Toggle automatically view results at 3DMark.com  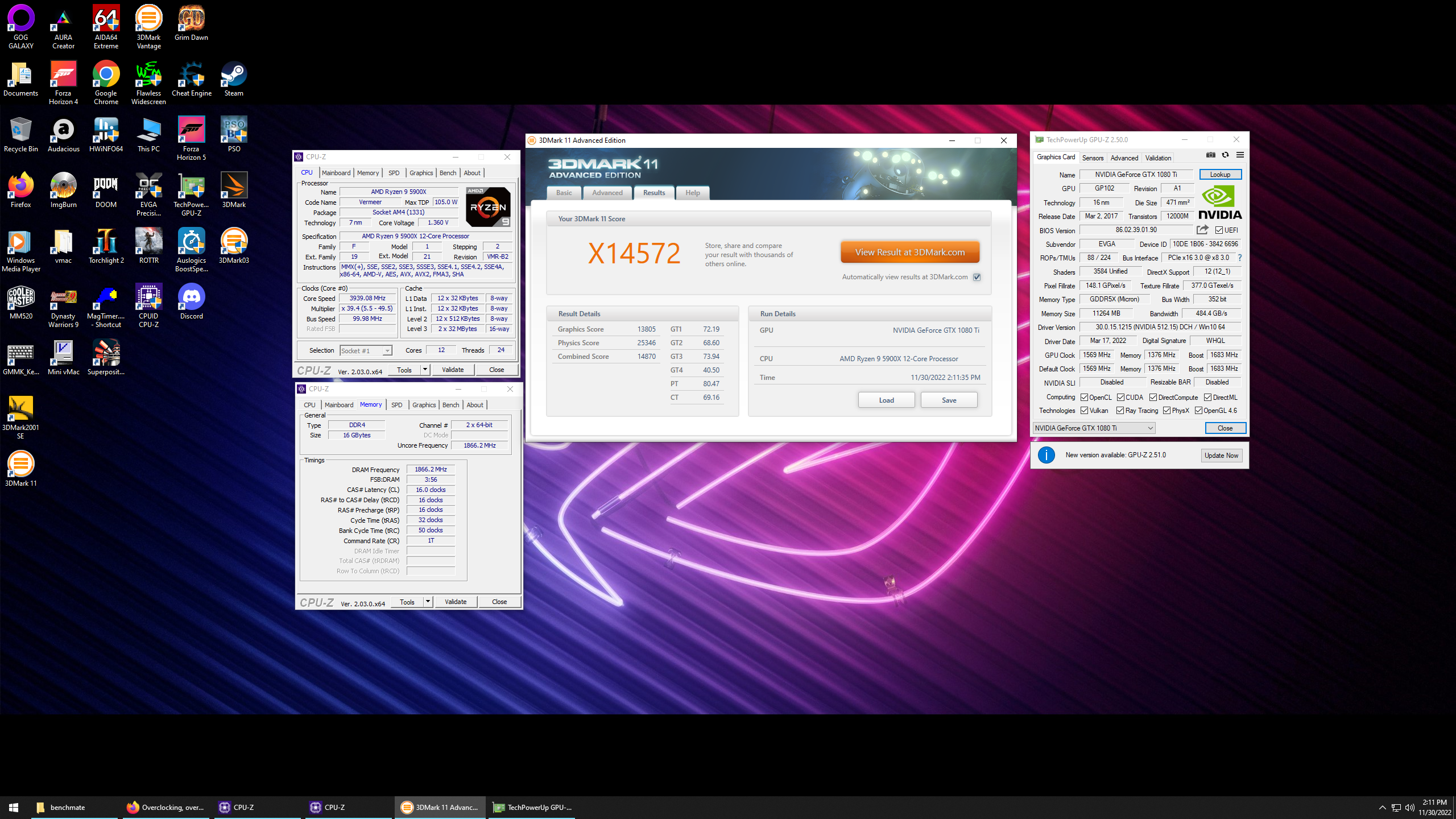coord(977,277)
